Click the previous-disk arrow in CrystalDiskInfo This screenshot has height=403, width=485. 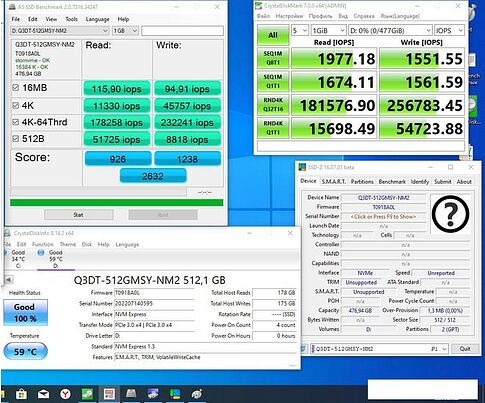9,279
